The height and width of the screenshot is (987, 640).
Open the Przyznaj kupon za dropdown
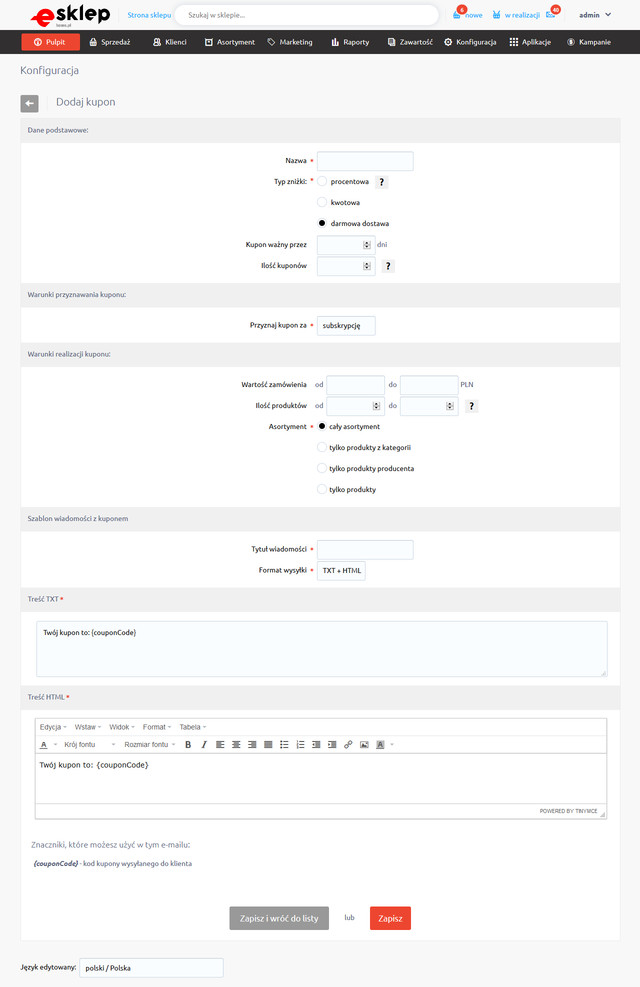click(x=346, y=326)
